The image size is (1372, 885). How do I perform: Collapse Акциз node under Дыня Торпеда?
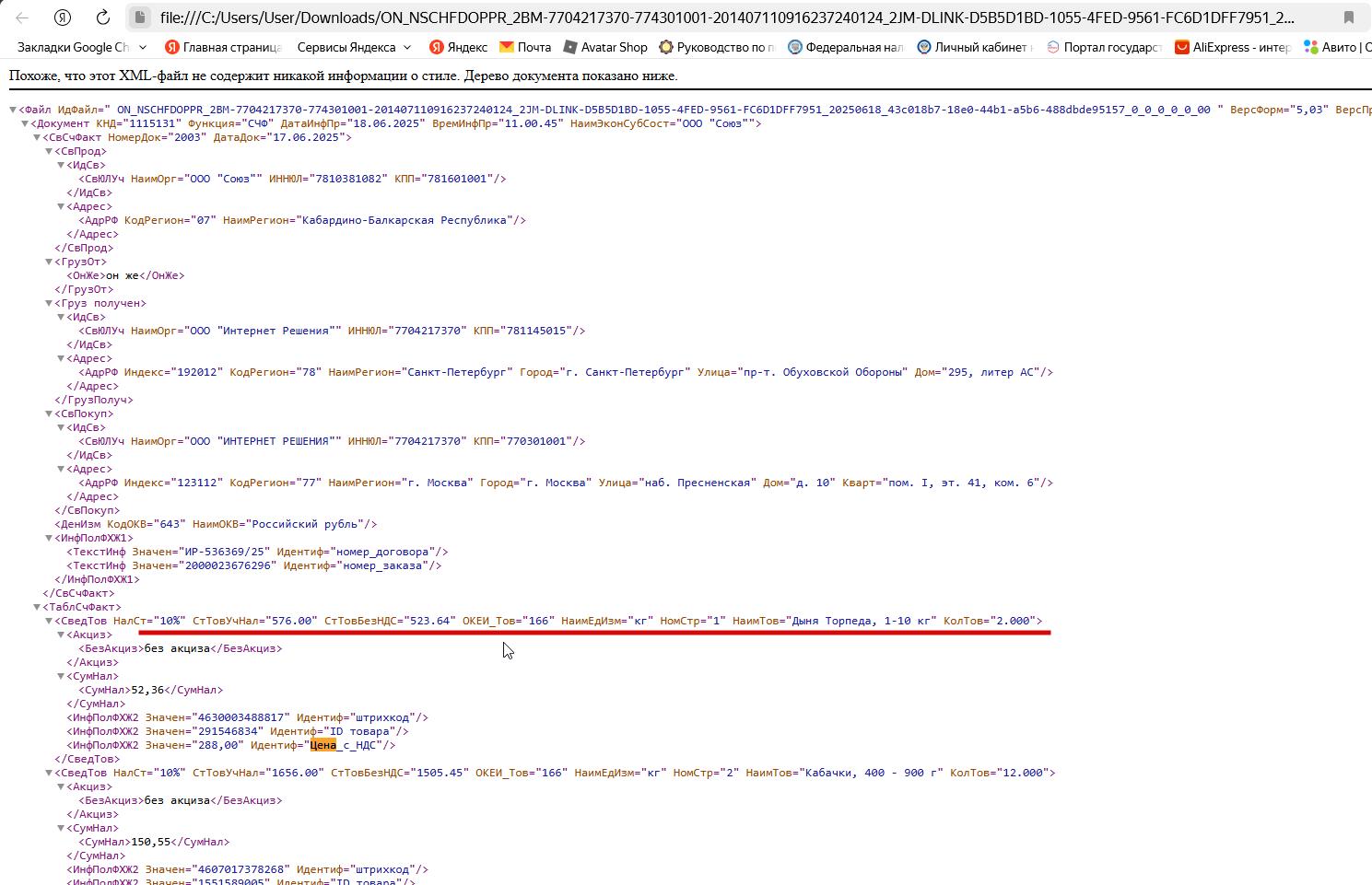tap(61, 635)
